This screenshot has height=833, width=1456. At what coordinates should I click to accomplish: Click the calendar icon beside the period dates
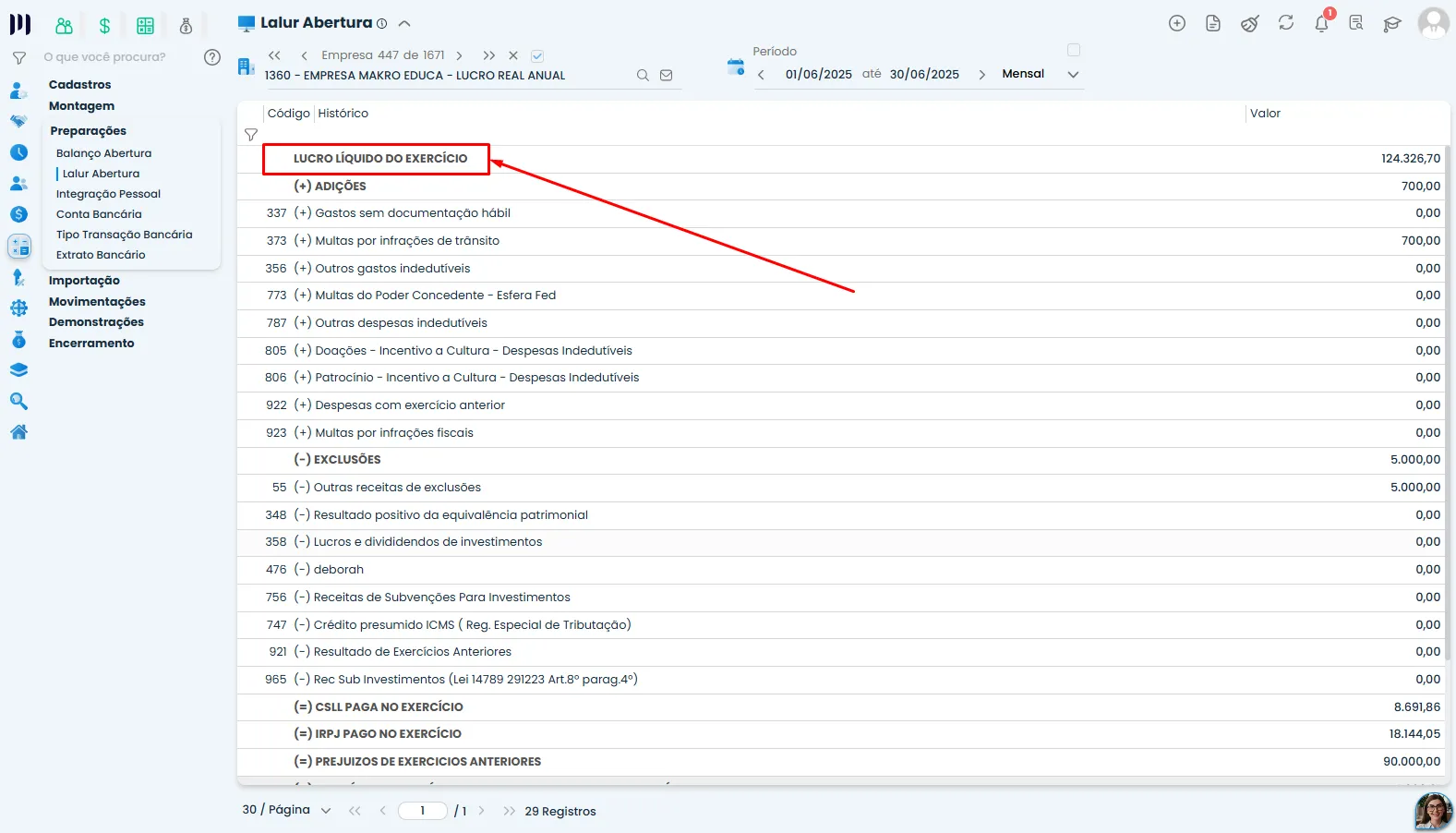pyautogui.click(x=735, y=67)
